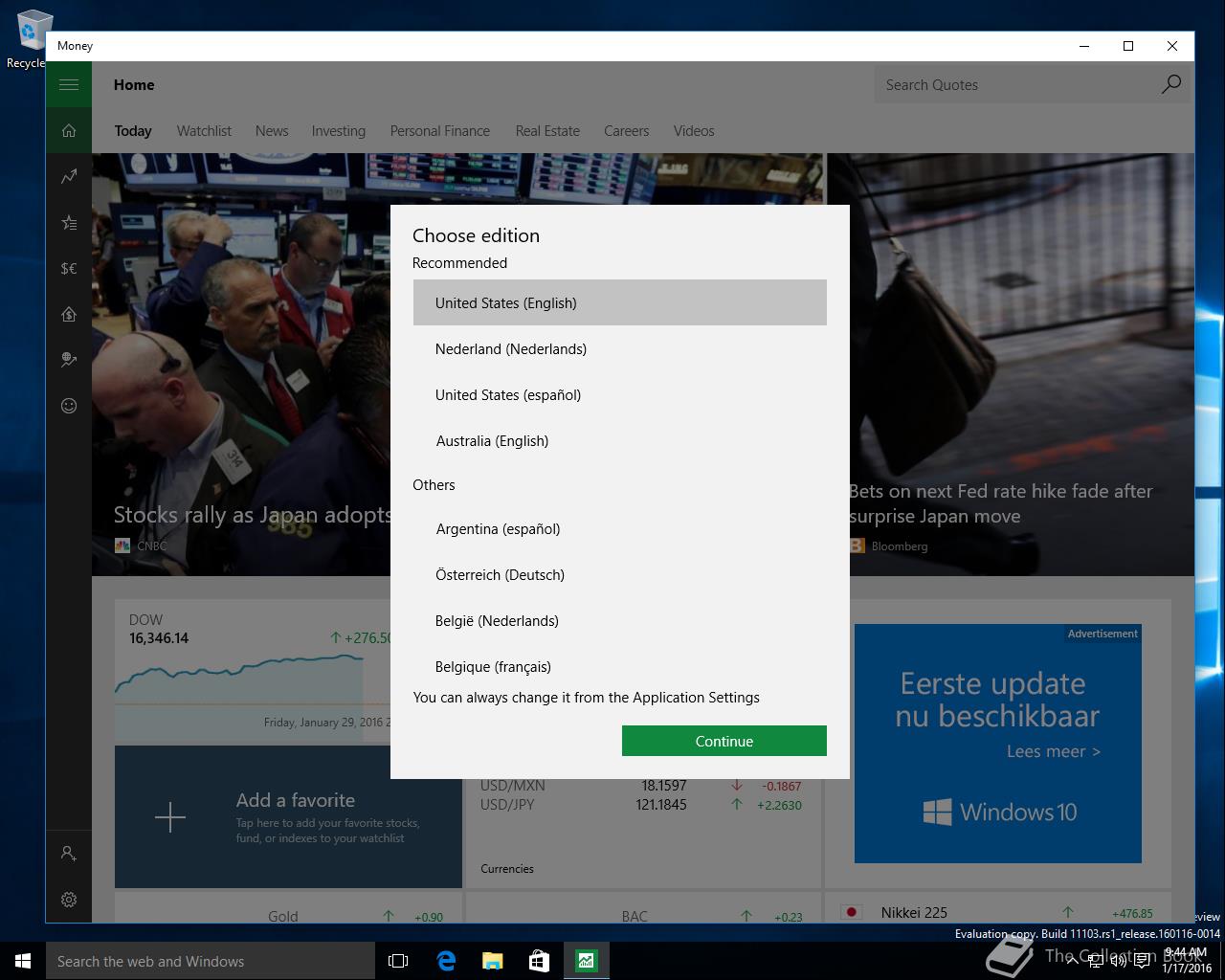The height and width of the screenshot is (980, 1225).
Task: Go to Home via sidebar house icon
Action: (x=69, y=131)
